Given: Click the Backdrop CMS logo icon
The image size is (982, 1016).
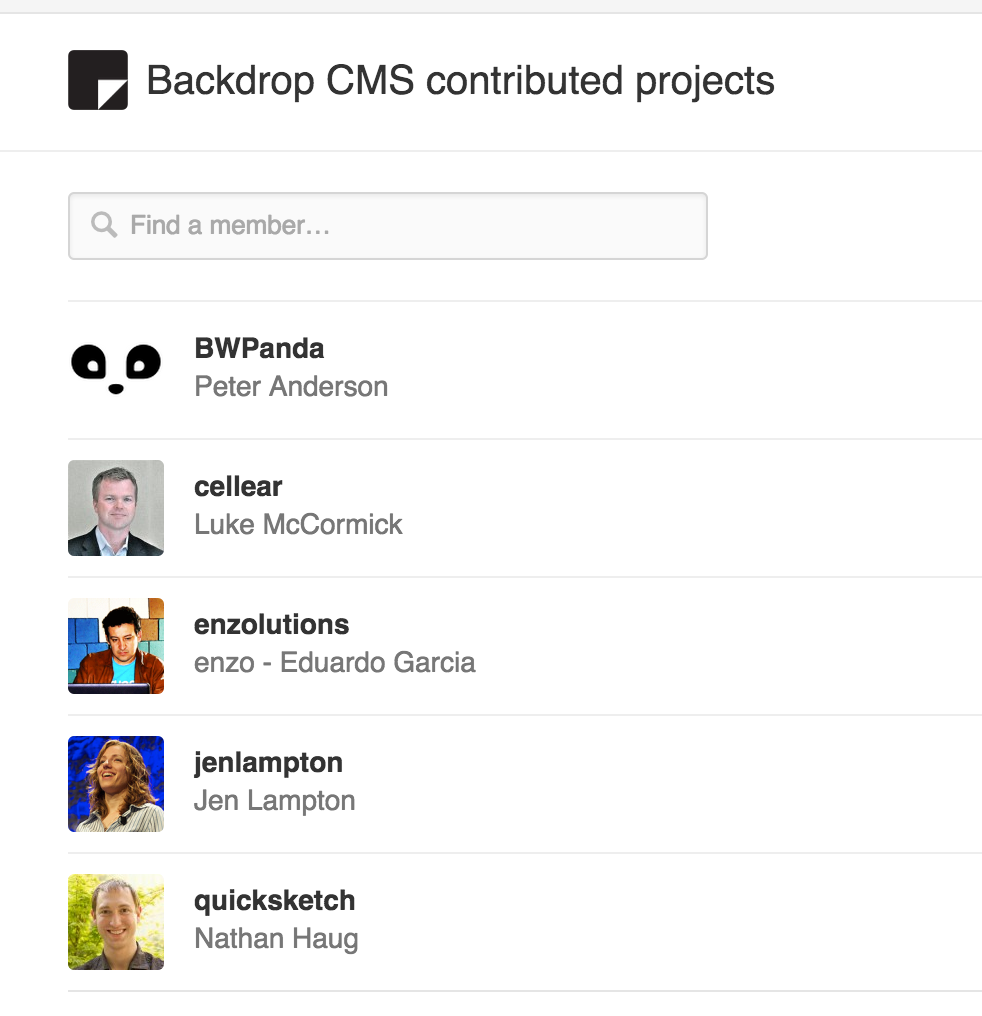Looking at the screenshot, I should click(x=98, y=80).
